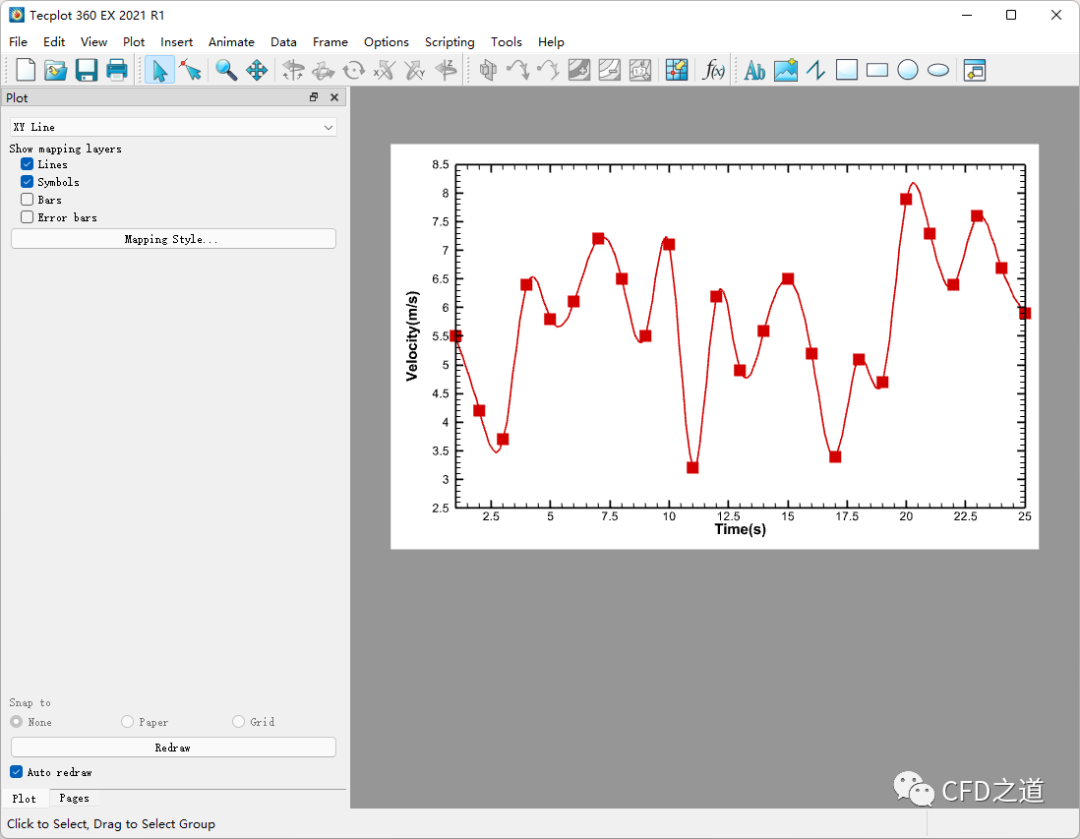1080x839 pixels.
Task: Select the Insert Image tool
Action: [786, 70]
